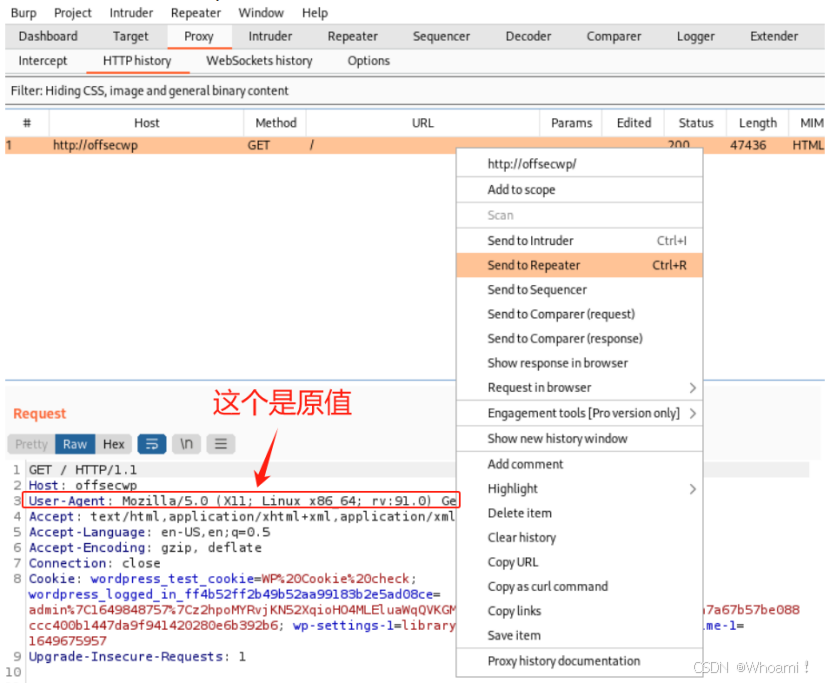830x683 pixels.
Task: Open the Window menu
Action: (261, 13)
